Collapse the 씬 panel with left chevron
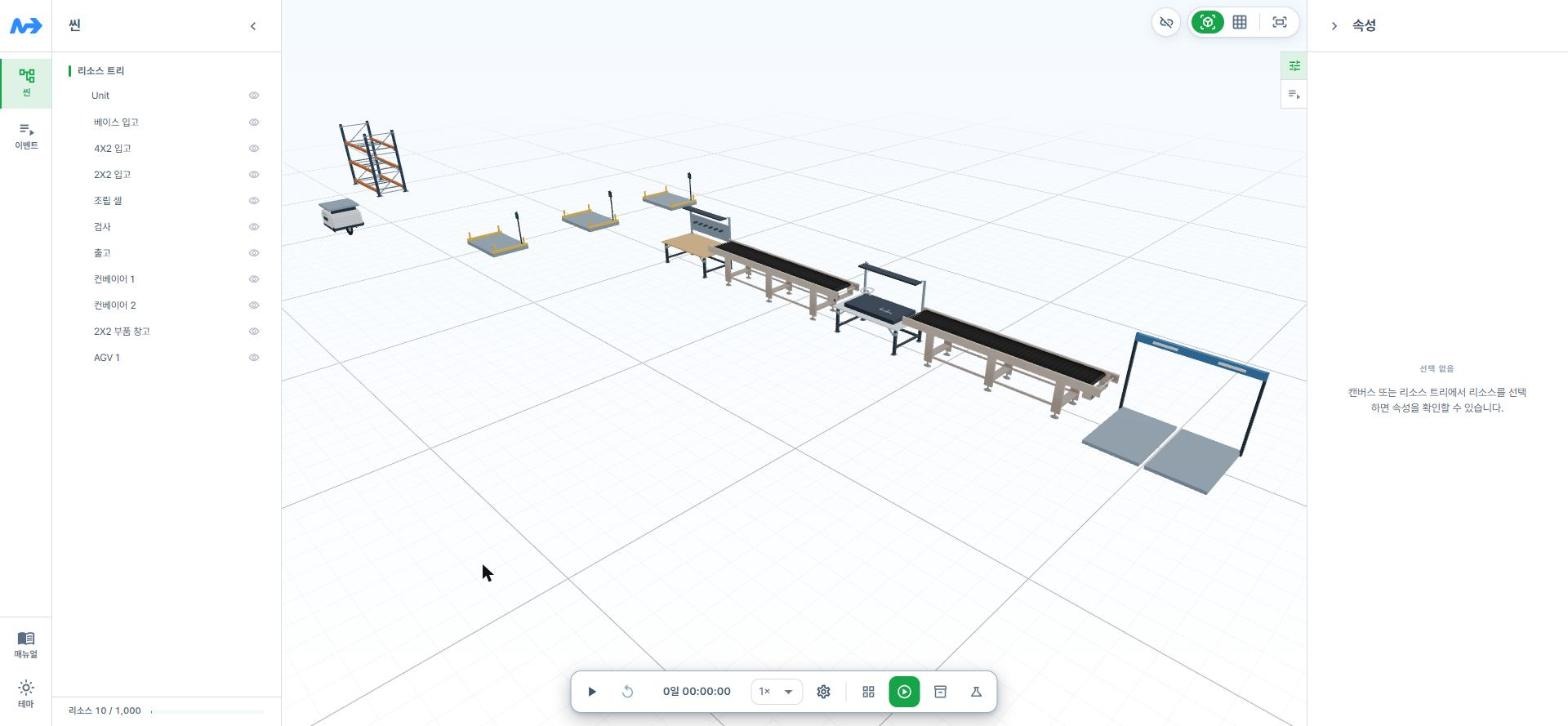This screenshot has height=726, width=1568. point(253,26)
